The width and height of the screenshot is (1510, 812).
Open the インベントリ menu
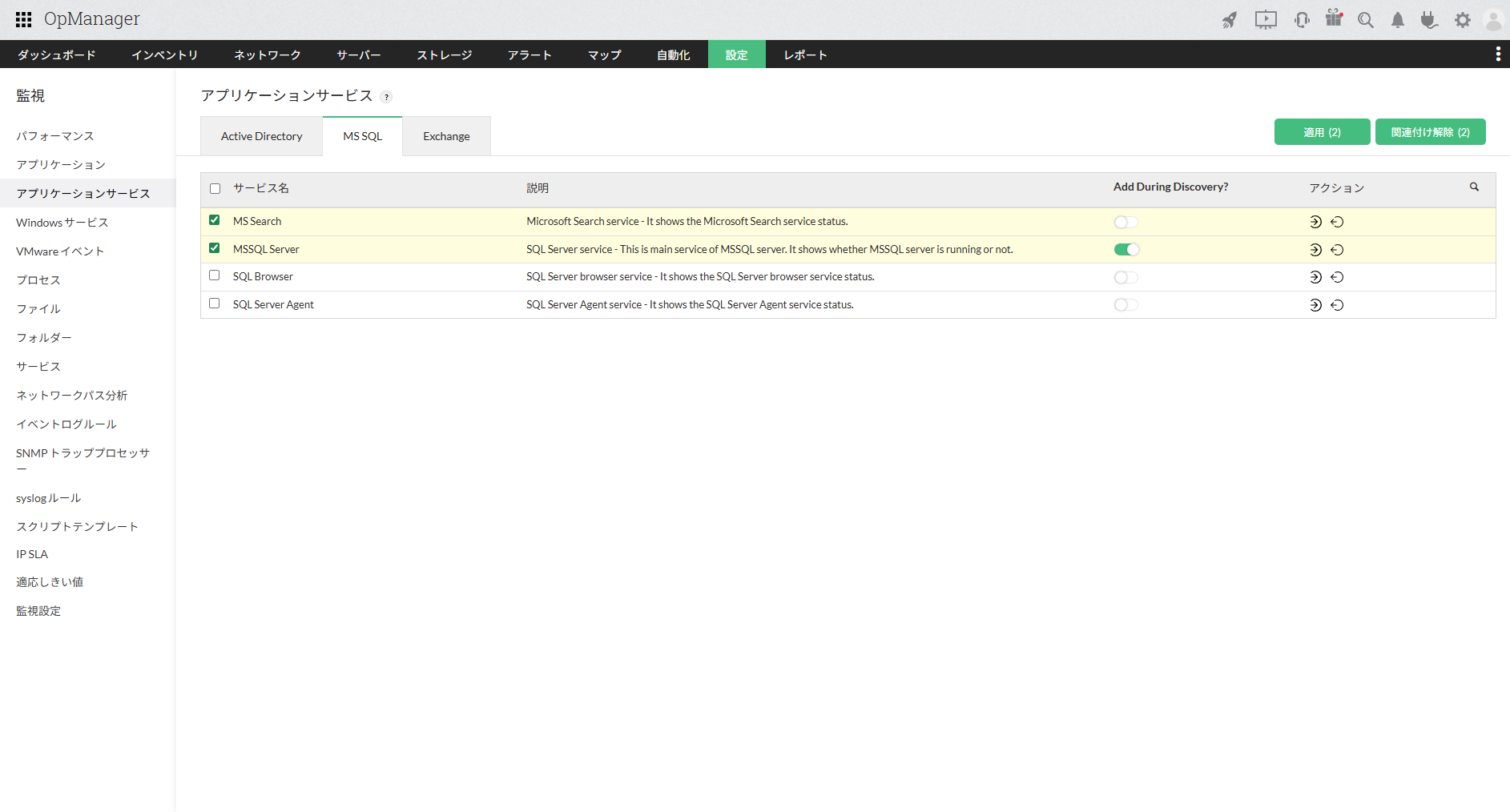164,54
